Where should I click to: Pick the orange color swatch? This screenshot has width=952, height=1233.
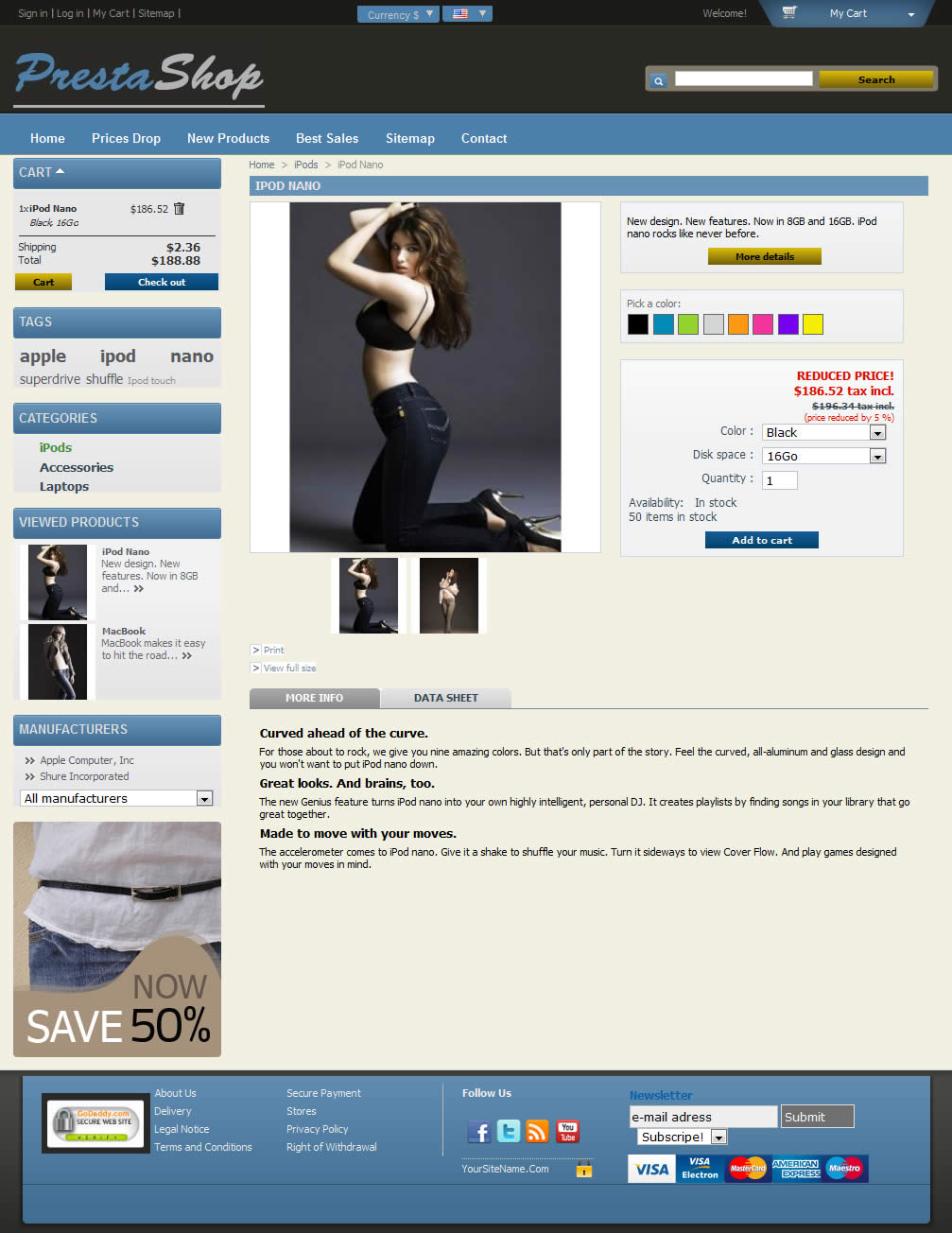pyautogui.click(x=738, y=324)
